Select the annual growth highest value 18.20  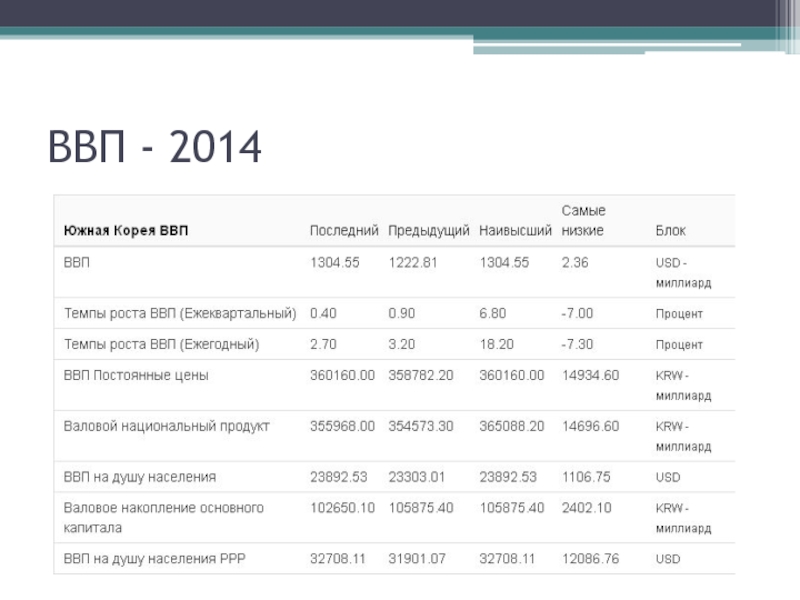497,344
